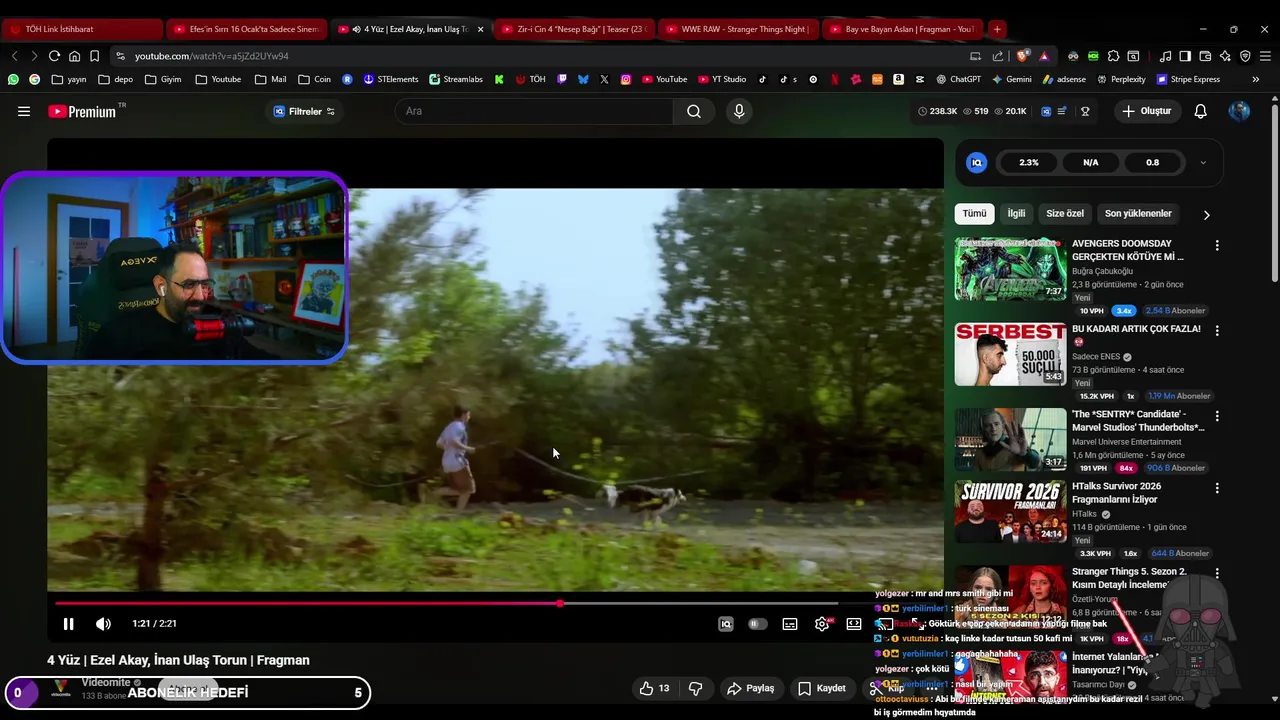Open the notifications bell

(x=1200, y=111)
